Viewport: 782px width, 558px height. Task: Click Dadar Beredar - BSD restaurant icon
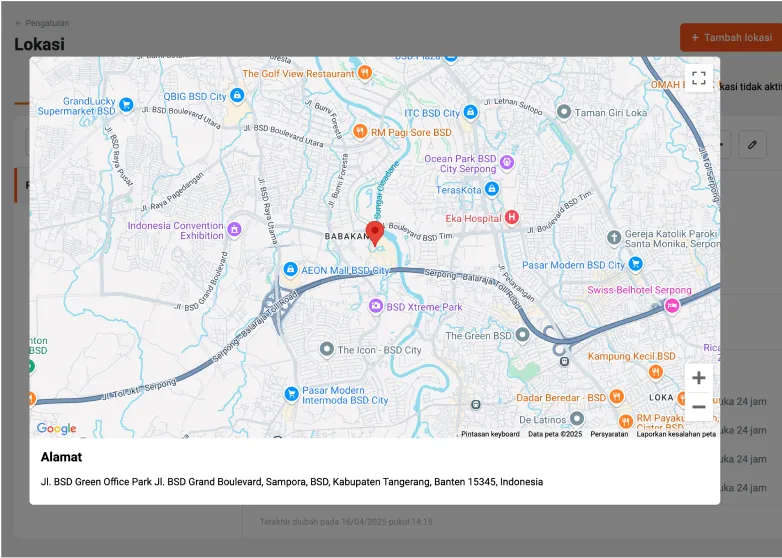(617, 397)
